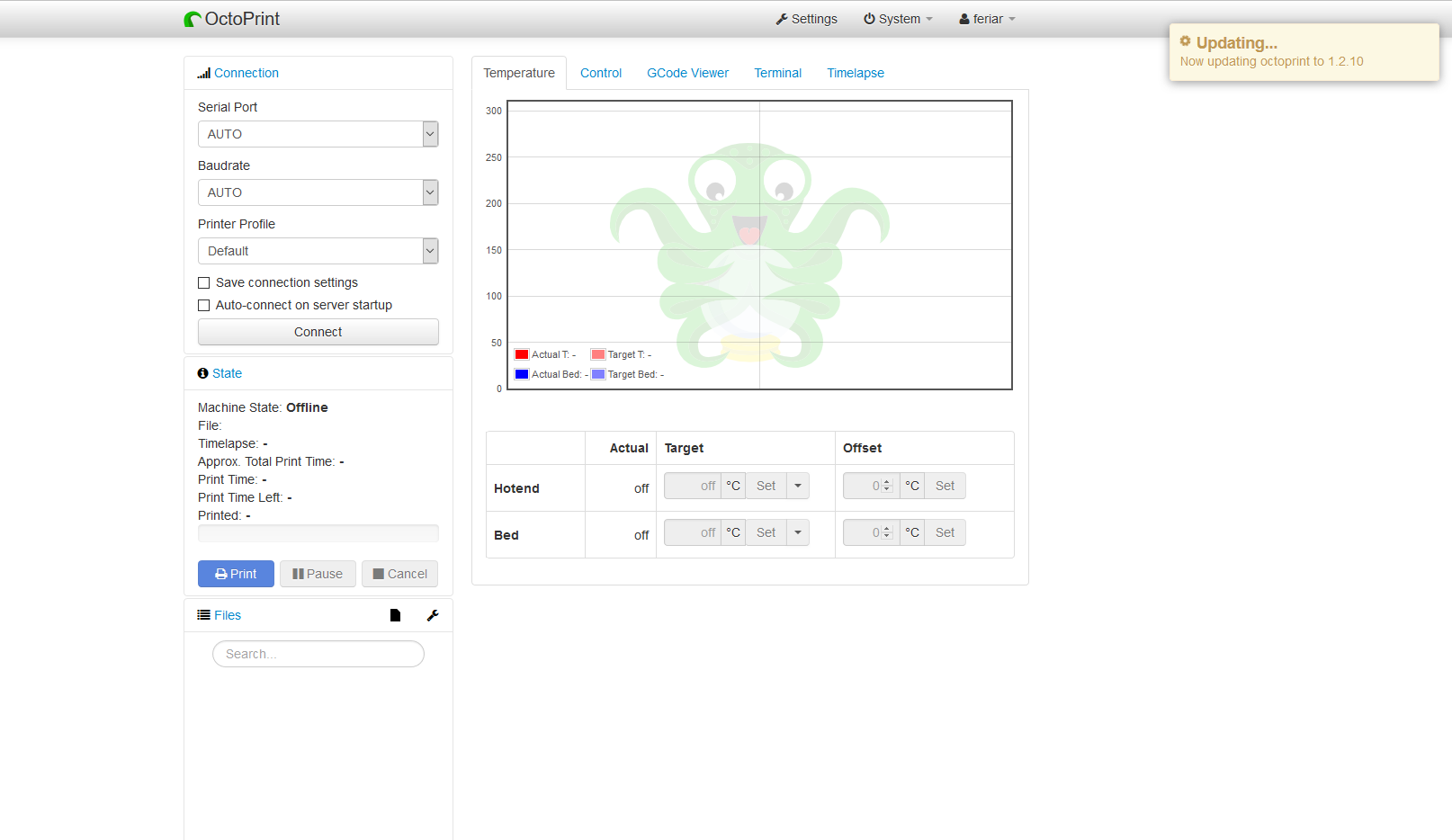Click the print progress bar
The width and height of the screenshot is (1452, 840).
(318, 533)
